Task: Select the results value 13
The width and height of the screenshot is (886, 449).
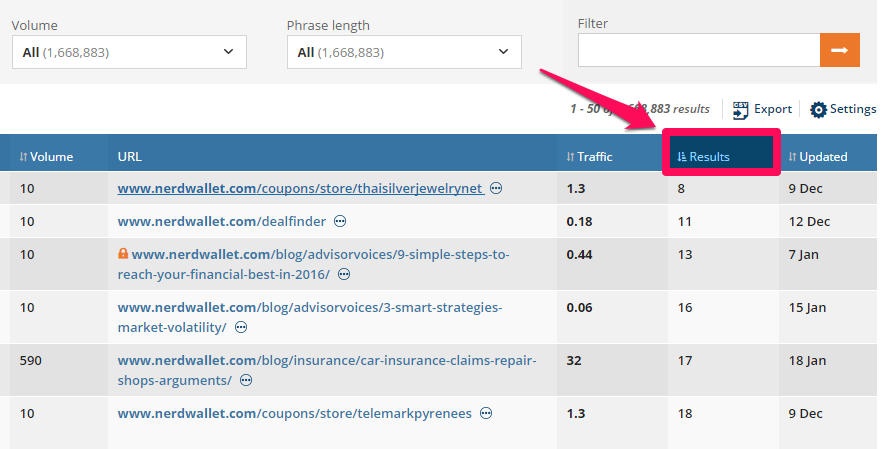Action: point(684,255)
